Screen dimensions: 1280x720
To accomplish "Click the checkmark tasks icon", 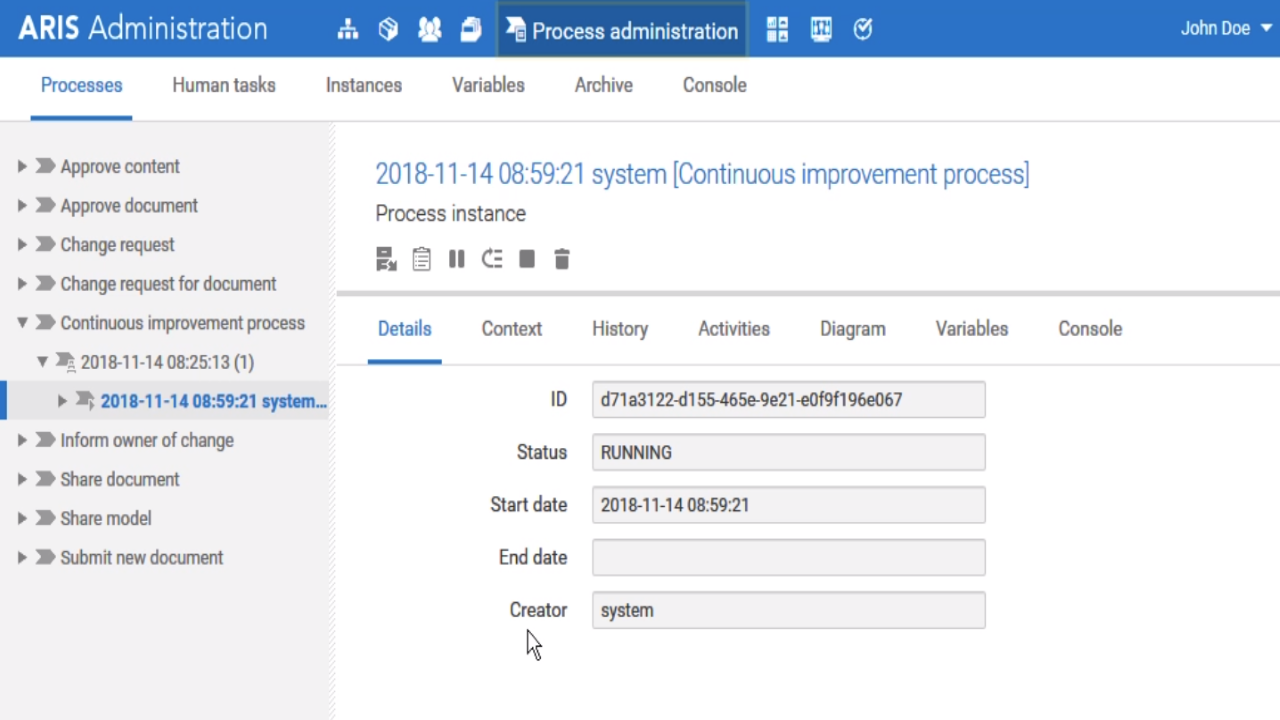I will (x=862, y=29).
